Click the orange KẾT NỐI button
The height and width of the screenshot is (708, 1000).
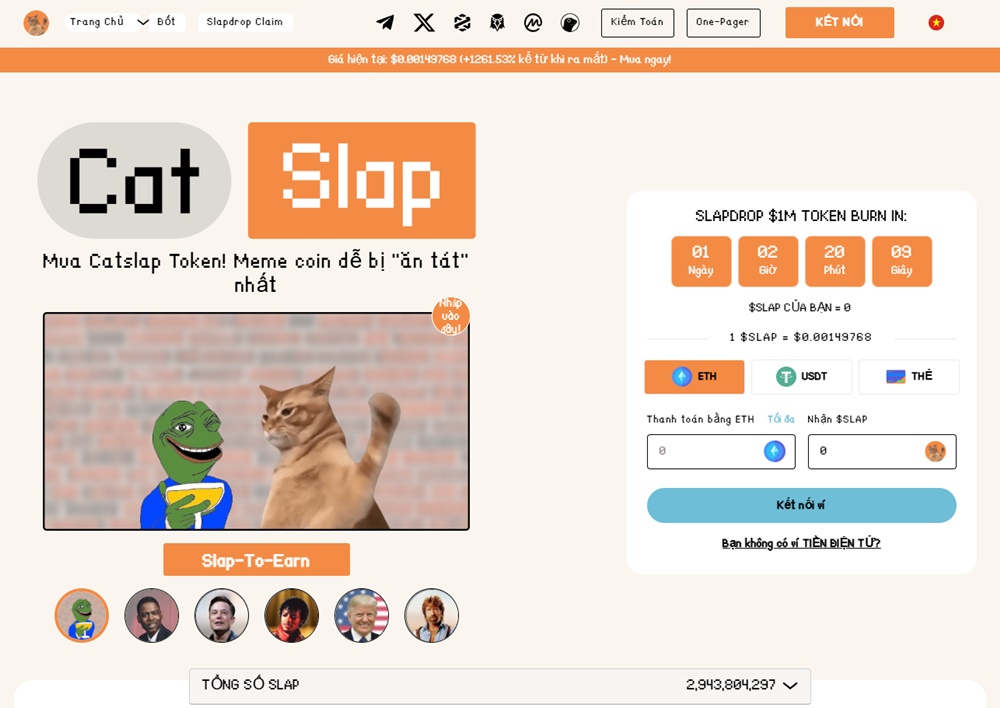coord(839,22)
